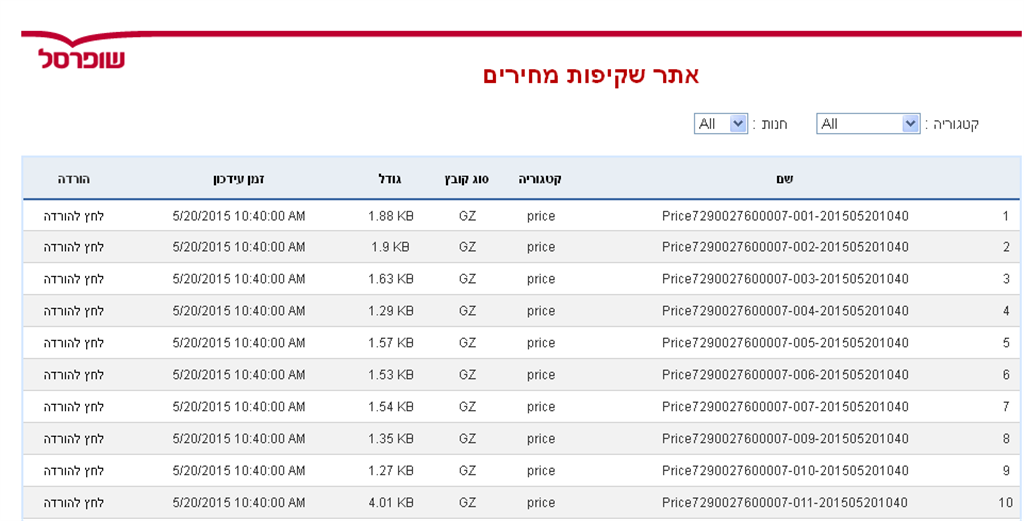Download file in row 5
Image resolution: width=1024 pixels, height=521 pixels.
pos(74,343)
